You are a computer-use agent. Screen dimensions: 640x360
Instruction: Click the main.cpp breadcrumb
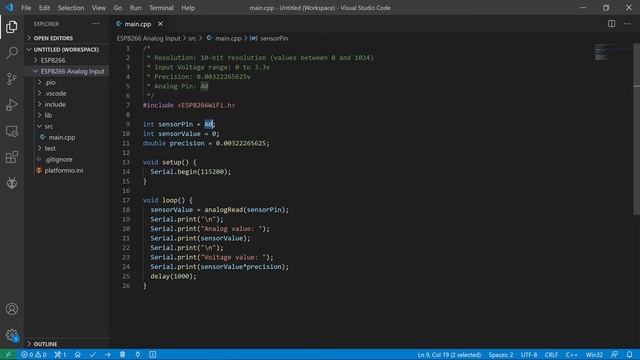pos(224,38)
